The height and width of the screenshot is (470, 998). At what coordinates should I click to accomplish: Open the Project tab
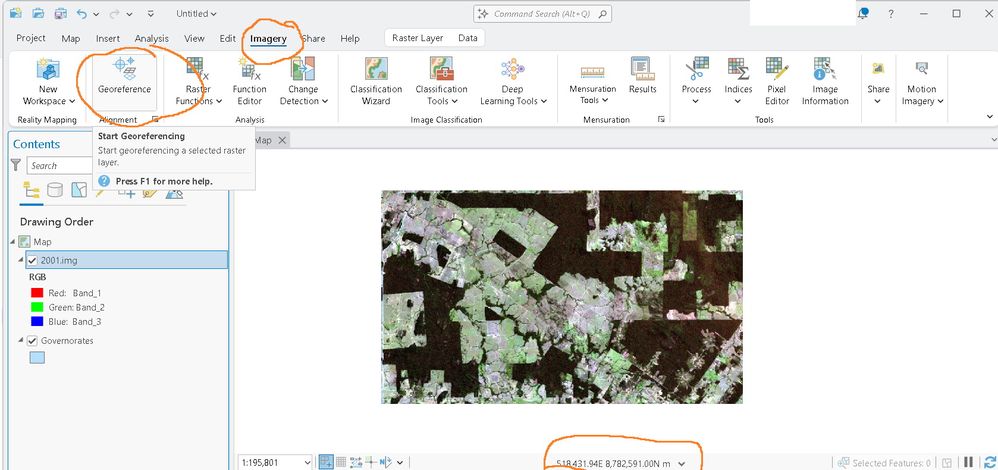tap(31, 38)
